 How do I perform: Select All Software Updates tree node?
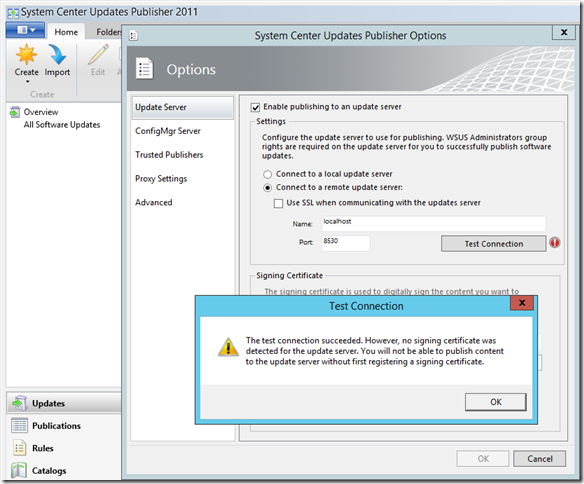pos(62,124)
